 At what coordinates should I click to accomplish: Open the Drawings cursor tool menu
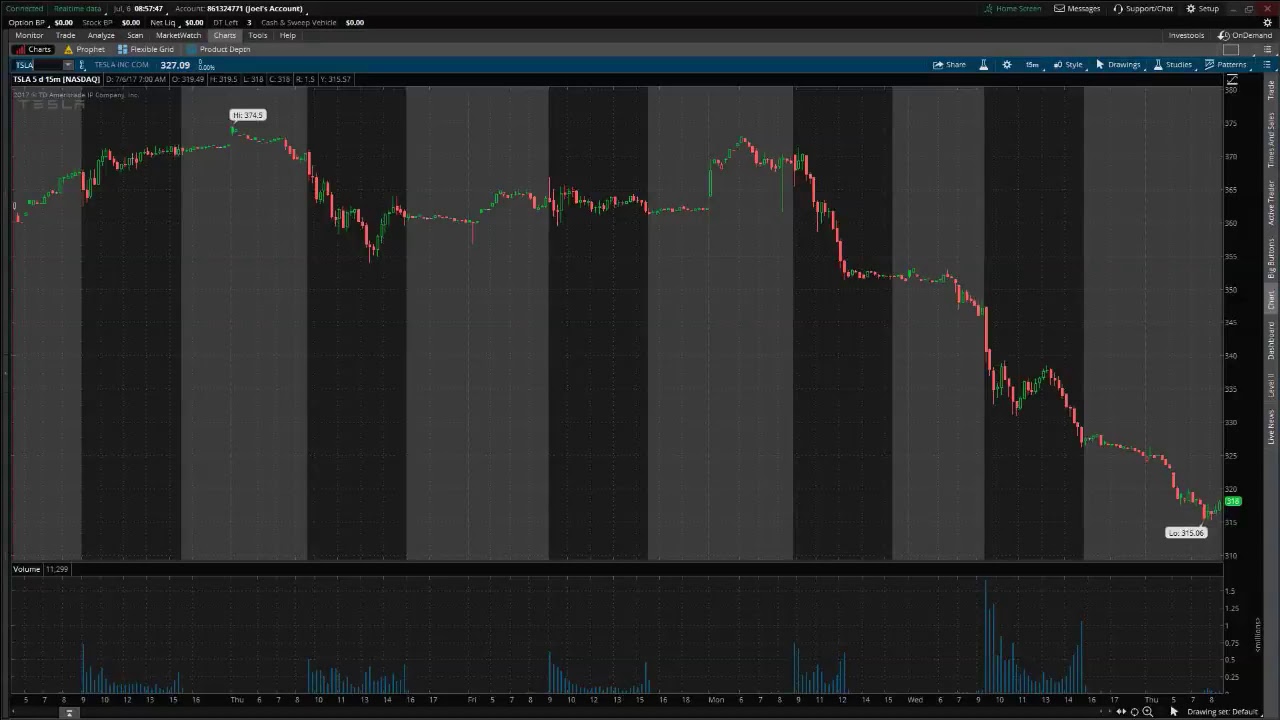pyautogui.click(x=1118, y=64)
